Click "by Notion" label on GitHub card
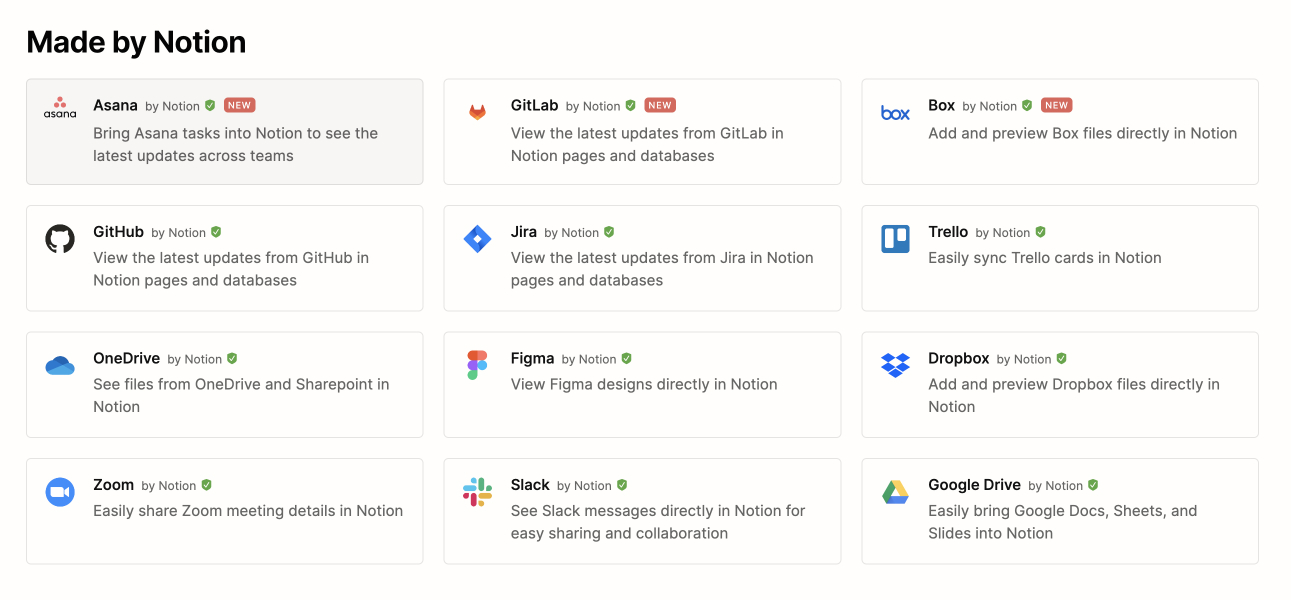The width and height of the screenshot is (1291, 600). 178,233
